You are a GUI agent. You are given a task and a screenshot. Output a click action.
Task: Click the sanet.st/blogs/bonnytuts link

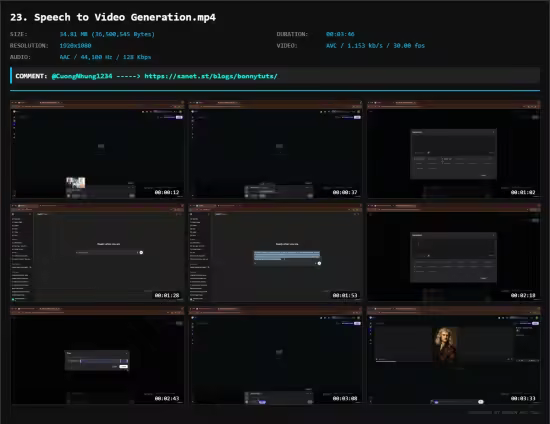pyautogui.click(x=211, y=76)
